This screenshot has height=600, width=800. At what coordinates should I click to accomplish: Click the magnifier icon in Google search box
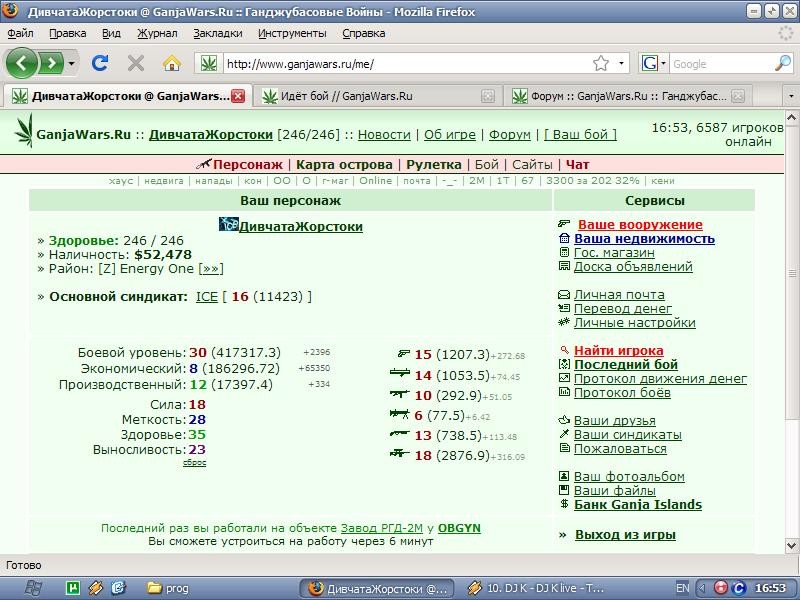click(783, 63)
